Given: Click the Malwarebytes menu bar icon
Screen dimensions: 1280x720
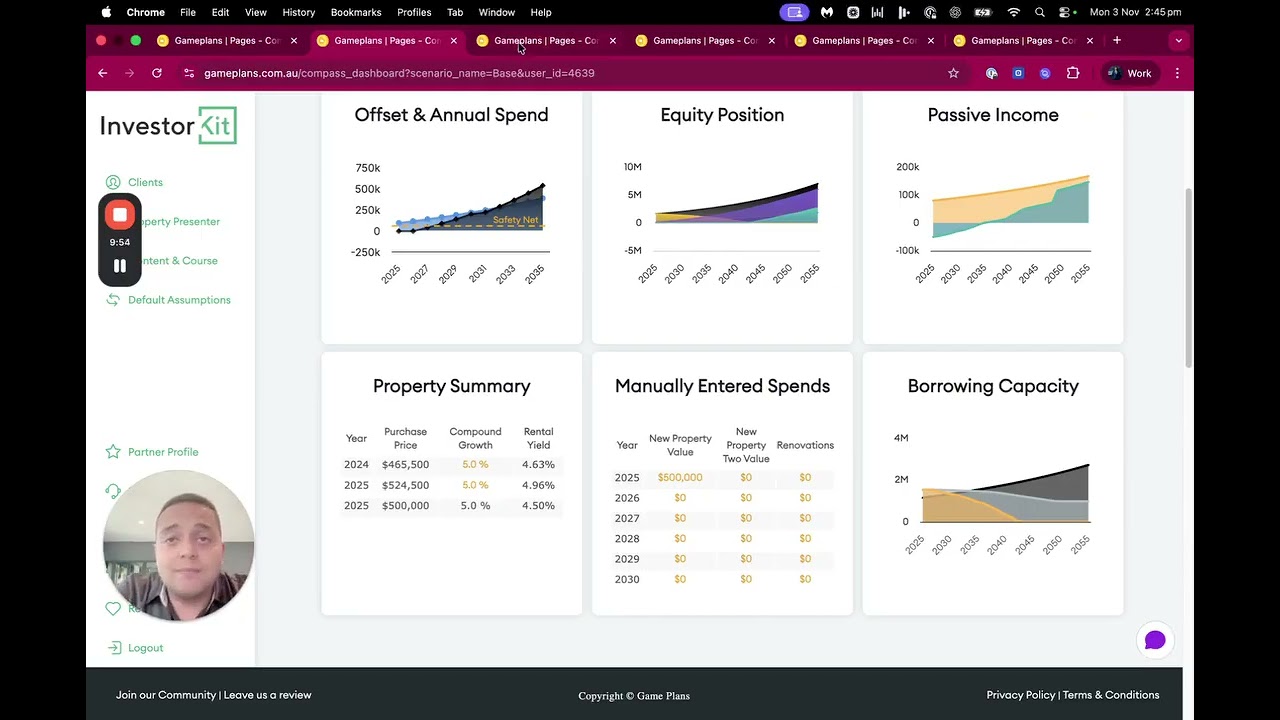Looking at the screenshot, I should pos(827,12).
